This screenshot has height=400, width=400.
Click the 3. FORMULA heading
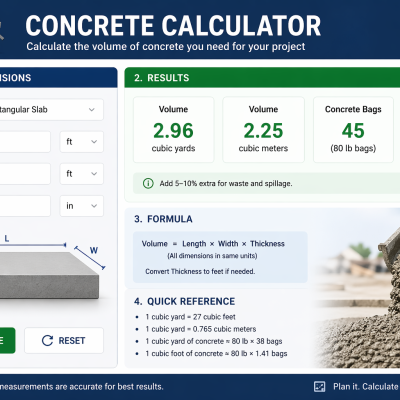coord(163,219)
